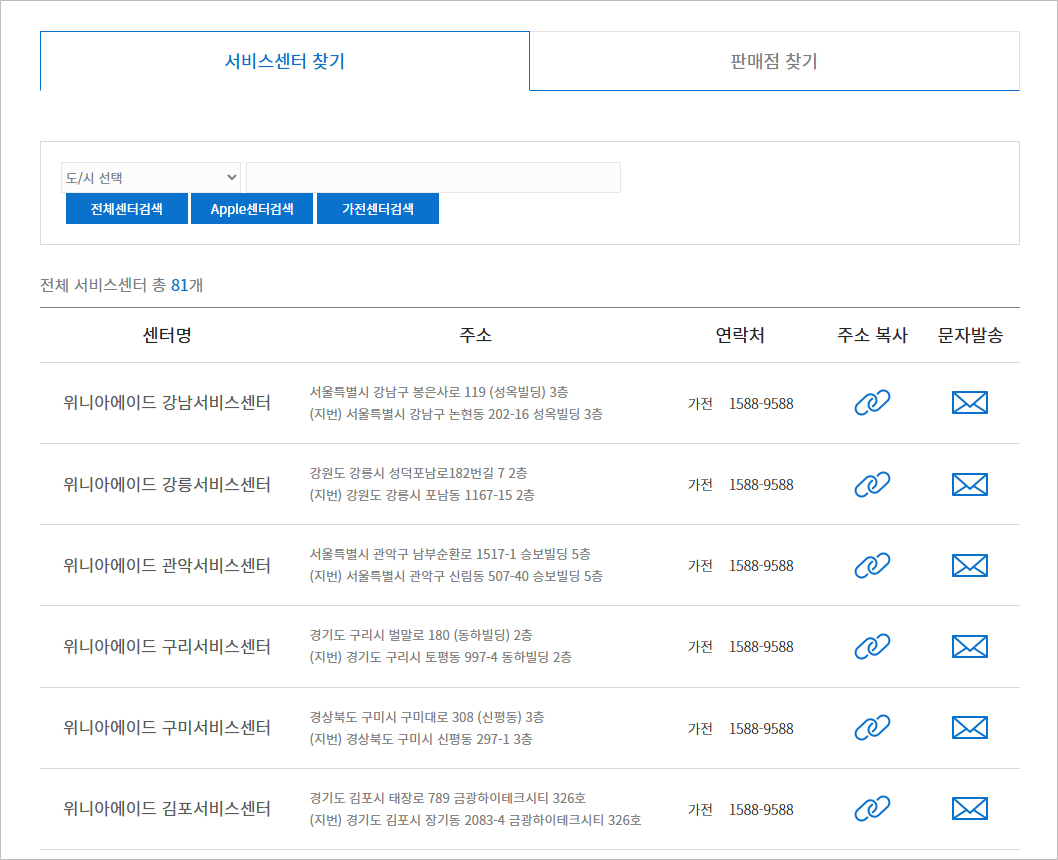Click the 문자발송 envelope icon for 관악서비스센터
The height and width of the screenshot is (860, 1058).
(969, 565)
